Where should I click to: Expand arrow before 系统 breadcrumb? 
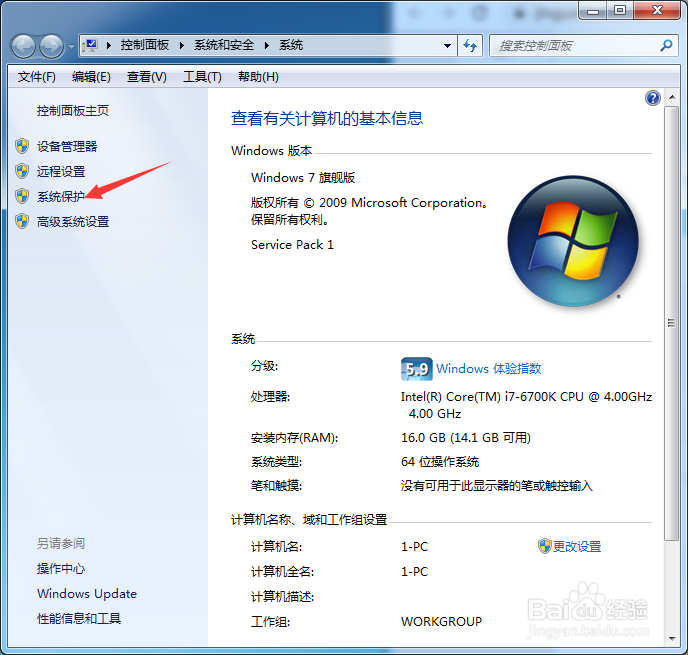(267, 45)
